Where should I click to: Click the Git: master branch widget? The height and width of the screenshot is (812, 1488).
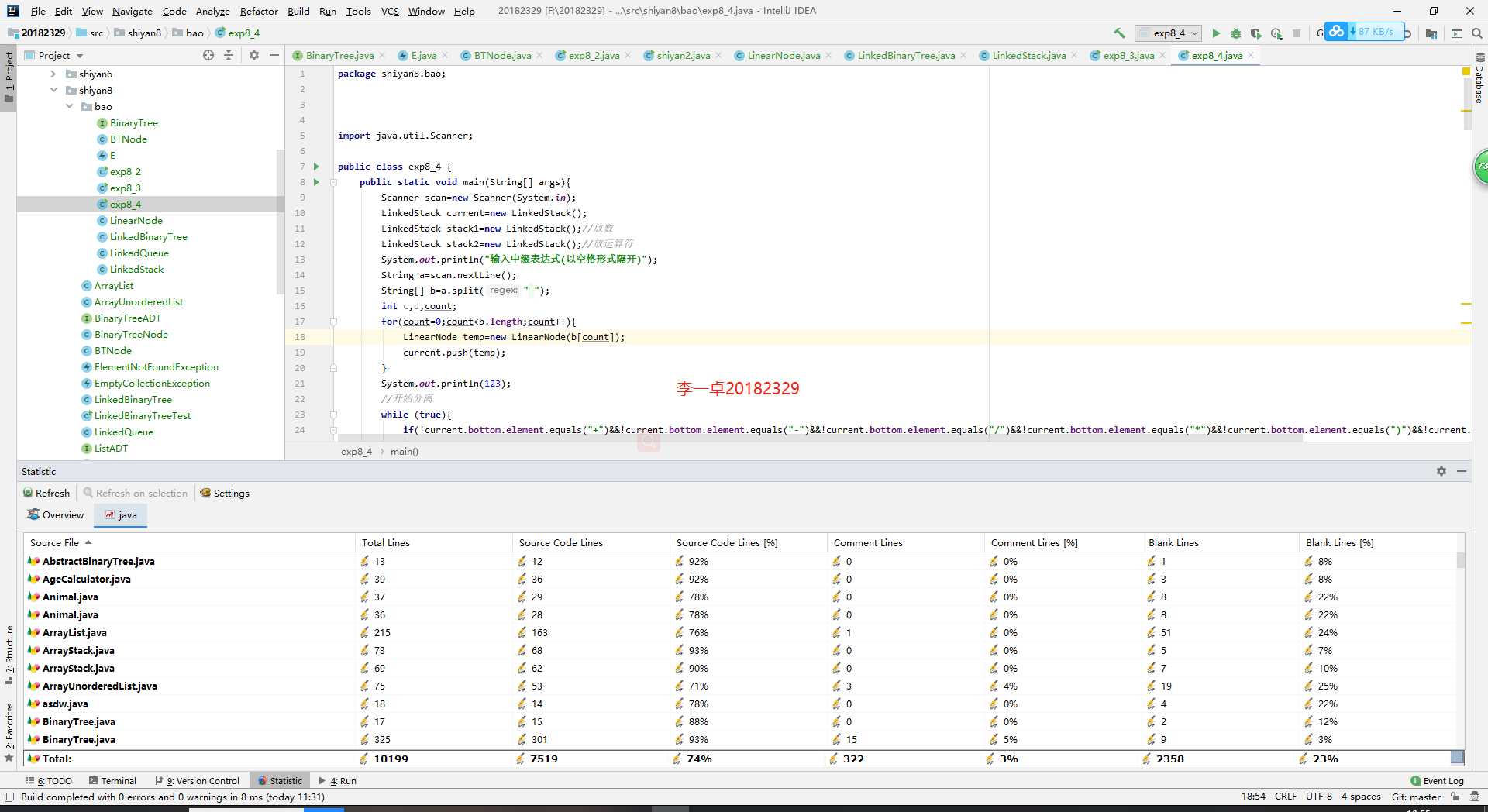coord(1416,797)
